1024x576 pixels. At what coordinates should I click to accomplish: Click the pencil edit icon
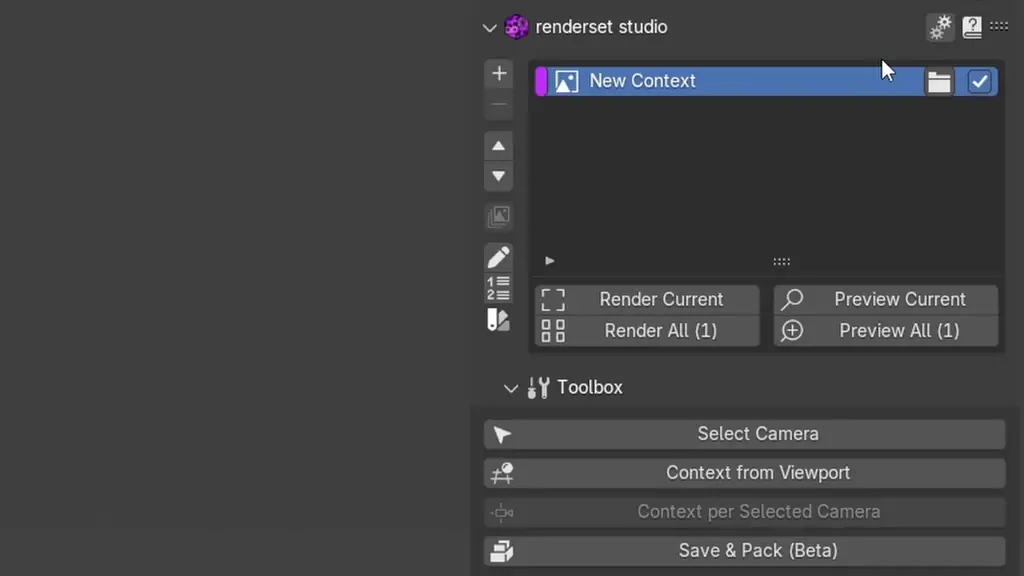coord(498,257)
